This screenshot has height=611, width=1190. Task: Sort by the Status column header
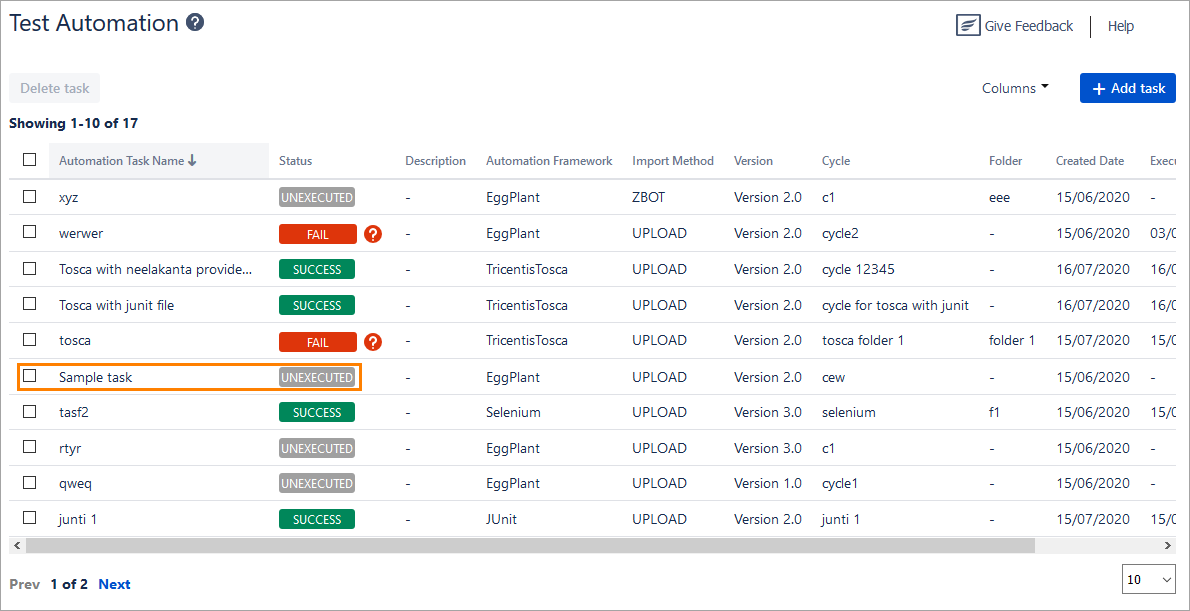point(295,161)
